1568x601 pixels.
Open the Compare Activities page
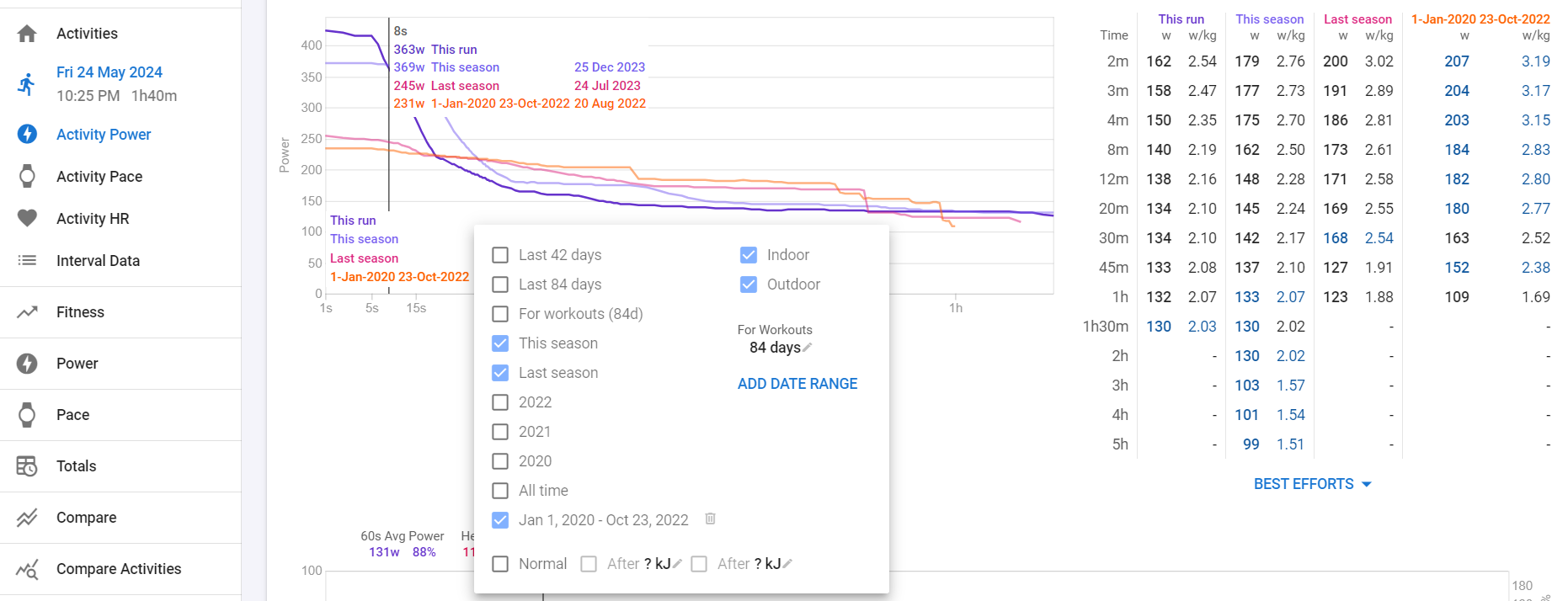[x=118, y=569]
